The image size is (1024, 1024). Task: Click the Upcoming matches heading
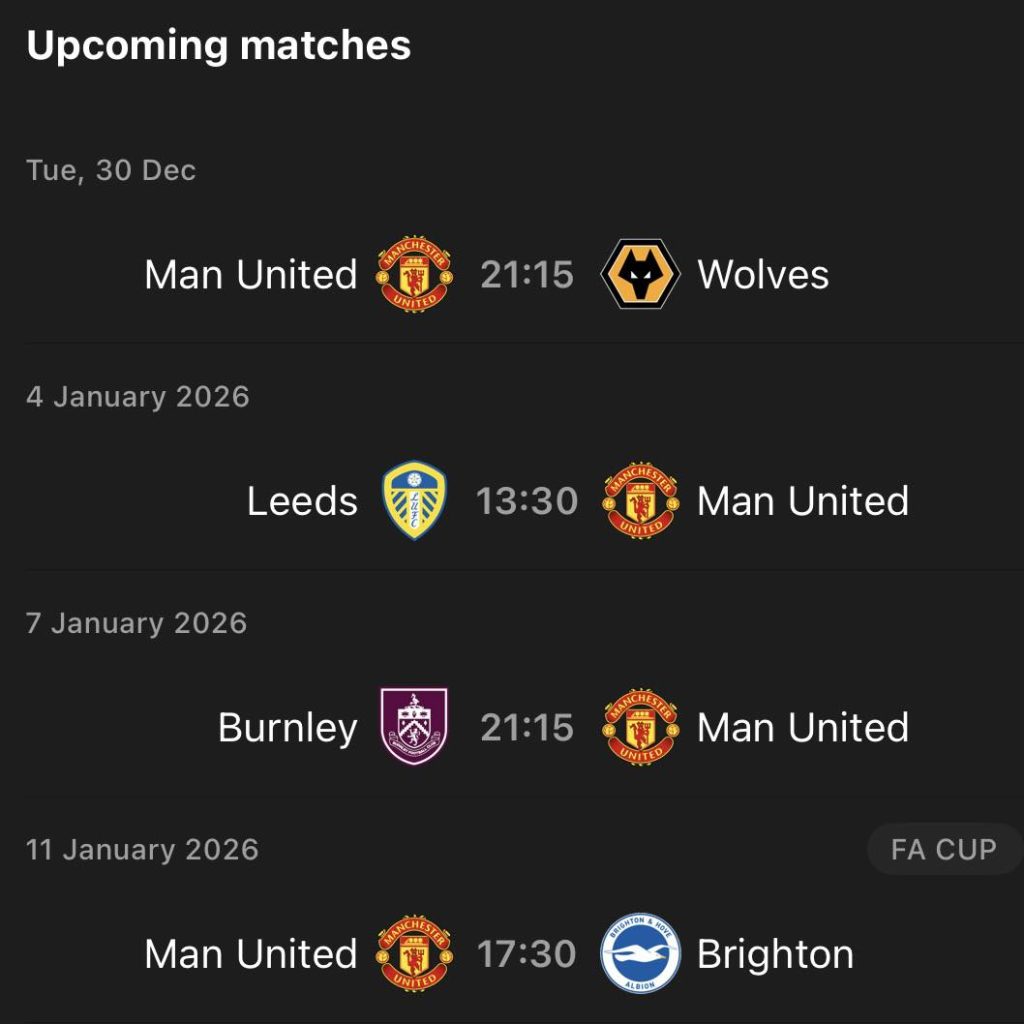tap(218, 46)
